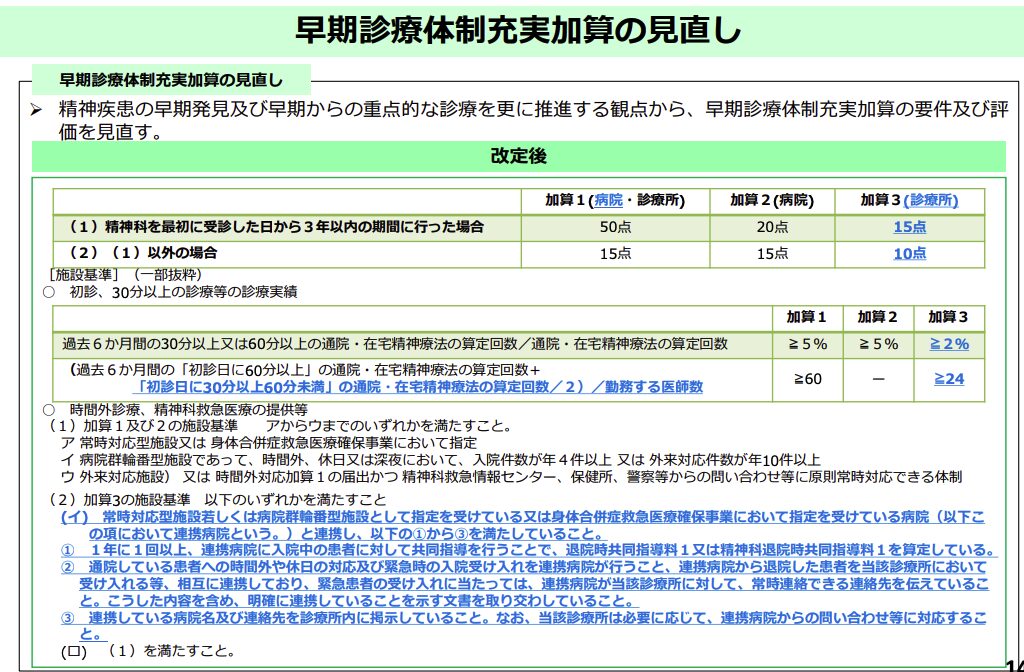1024x672 pixels.
Task: Select the underlined "15点" link under 加算3
Action: coord(909,227)
